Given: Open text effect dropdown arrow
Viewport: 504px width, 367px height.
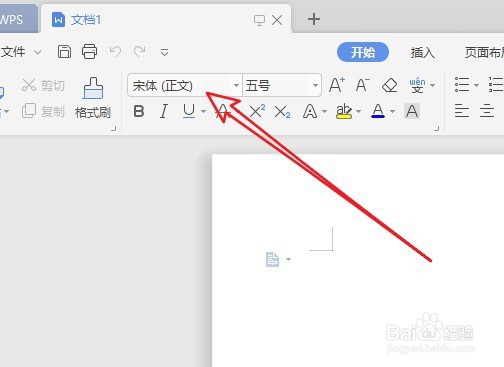Looking at the screenshot, I should 324,111.
